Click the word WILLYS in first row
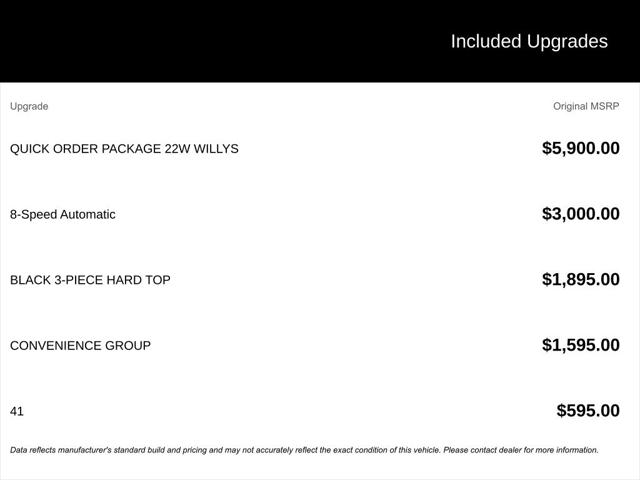640x480 pixels. pyautogui.click(x=216, y=149)
